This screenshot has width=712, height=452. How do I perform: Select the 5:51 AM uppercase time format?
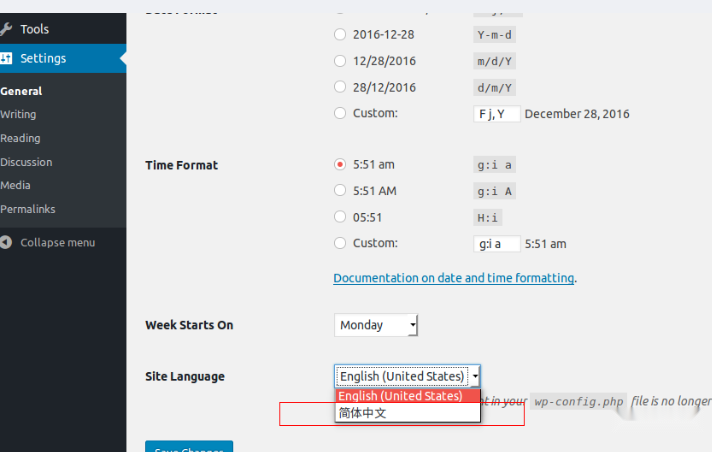[x=340, y=190]
